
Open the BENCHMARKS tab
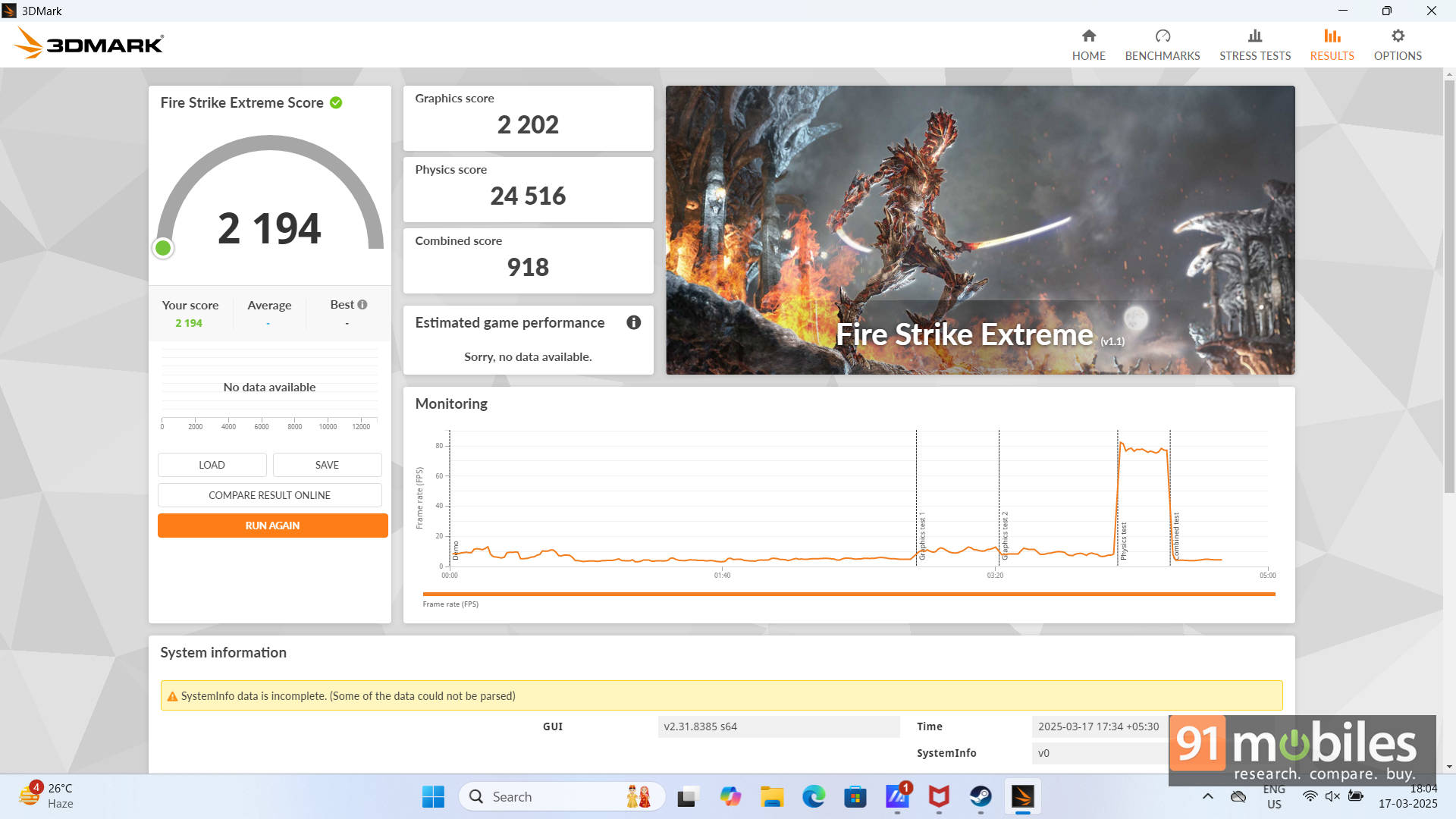click(1162, 45)
